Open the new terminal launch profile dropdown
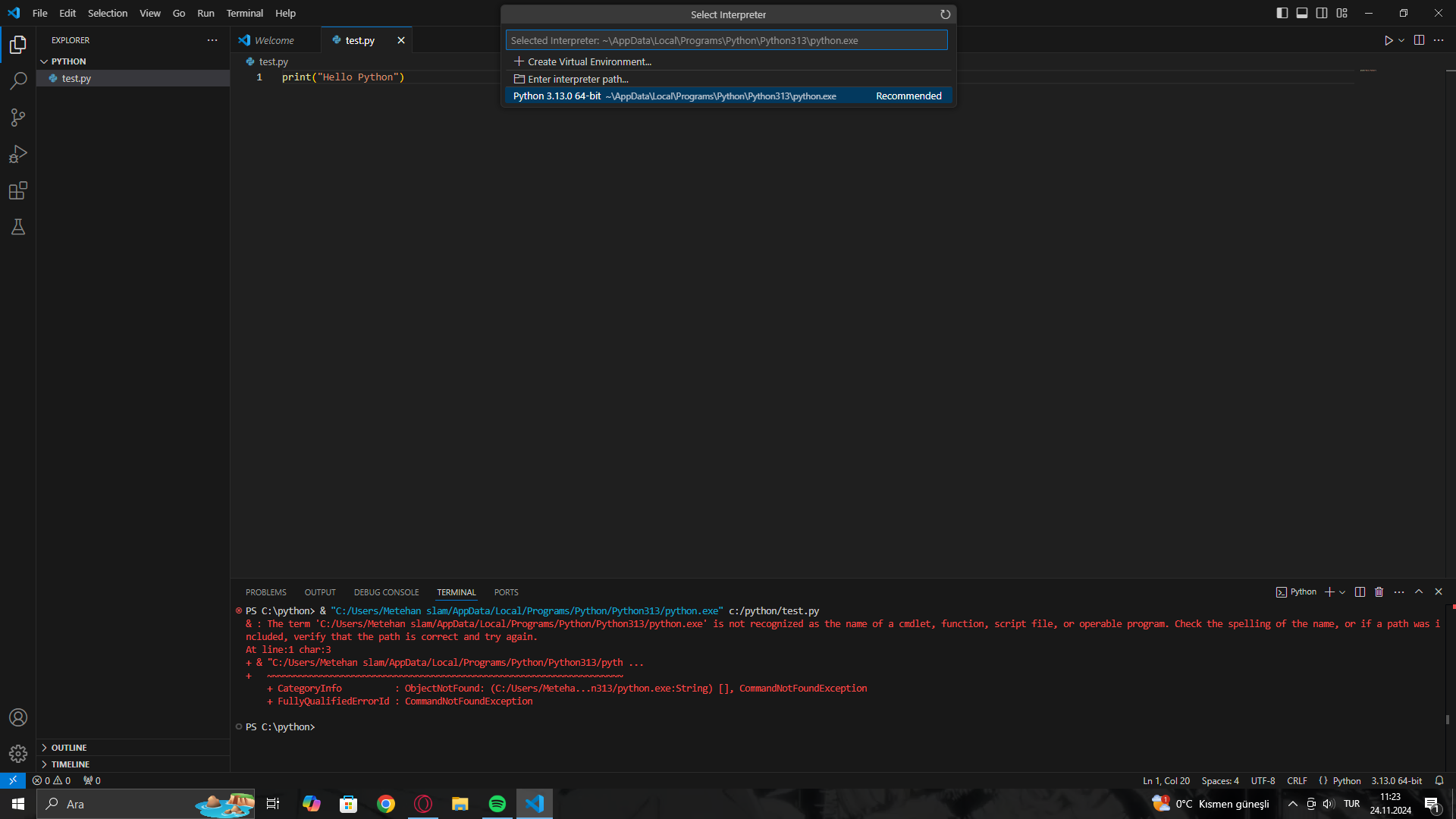 1343,592
